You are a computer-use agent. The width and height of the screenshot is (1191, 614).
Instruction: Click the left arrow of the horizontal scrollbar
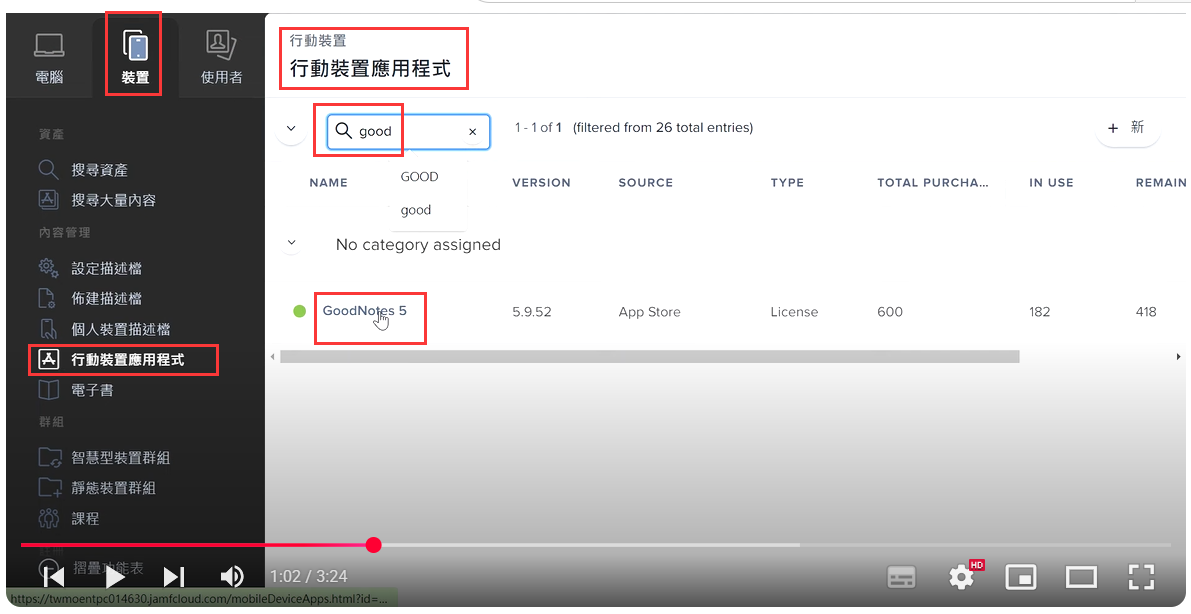click(x=273, y=356)
